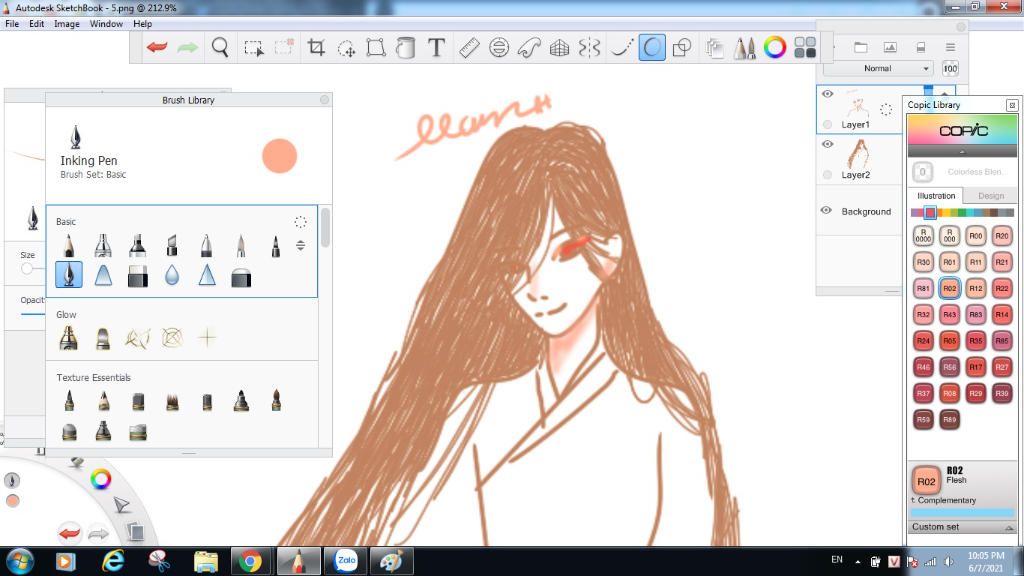This screenshot has height=576, width=1024.
Task: Open the Color Editor wheel in toolbar
Action: click(x=775, y=48)
